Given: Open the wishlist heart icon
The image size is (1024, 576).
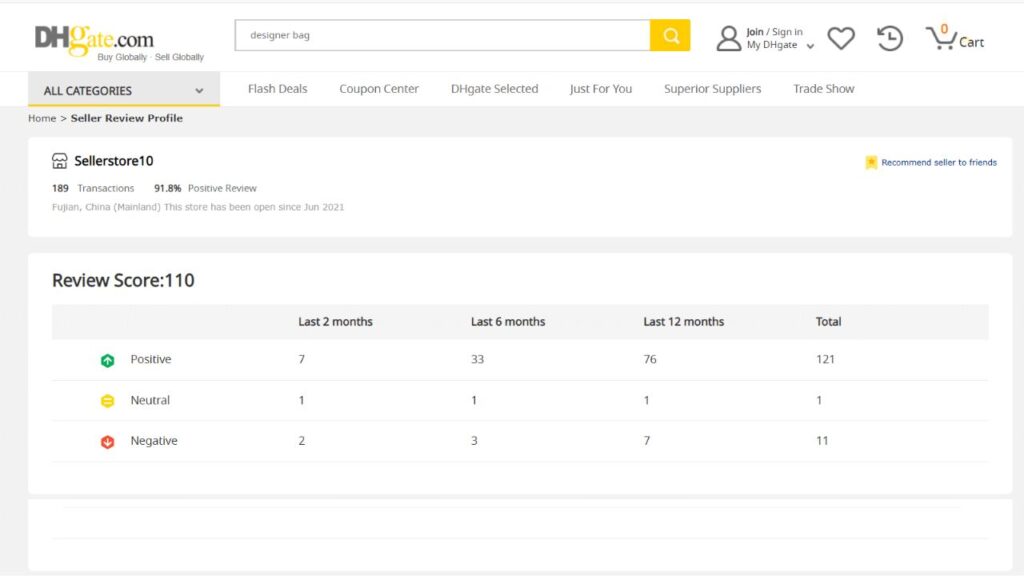Looking at the screenshot, I should pyautogui.click(x=841, y=38).
